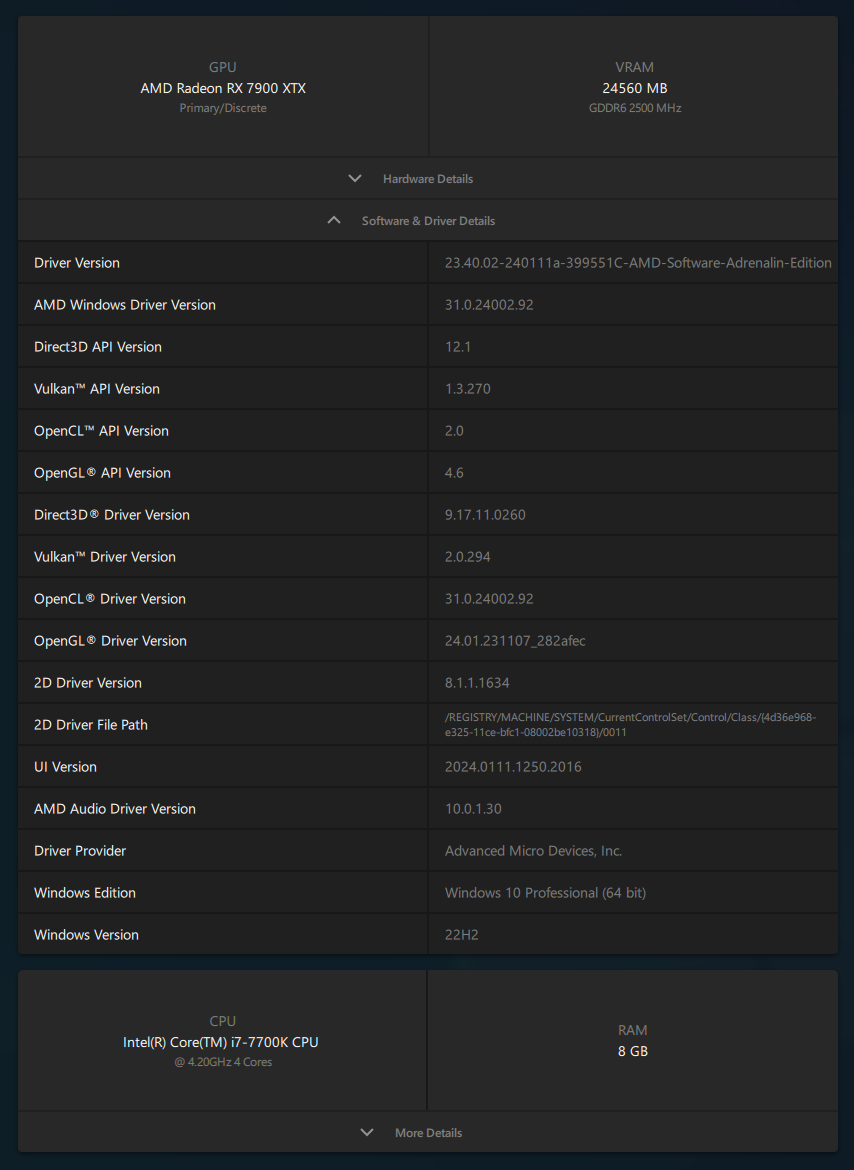The width and height of the screenshot is (854, 1170).
Task: Click the OpenCL Driver Version label
Action: [x=110, y=598]
